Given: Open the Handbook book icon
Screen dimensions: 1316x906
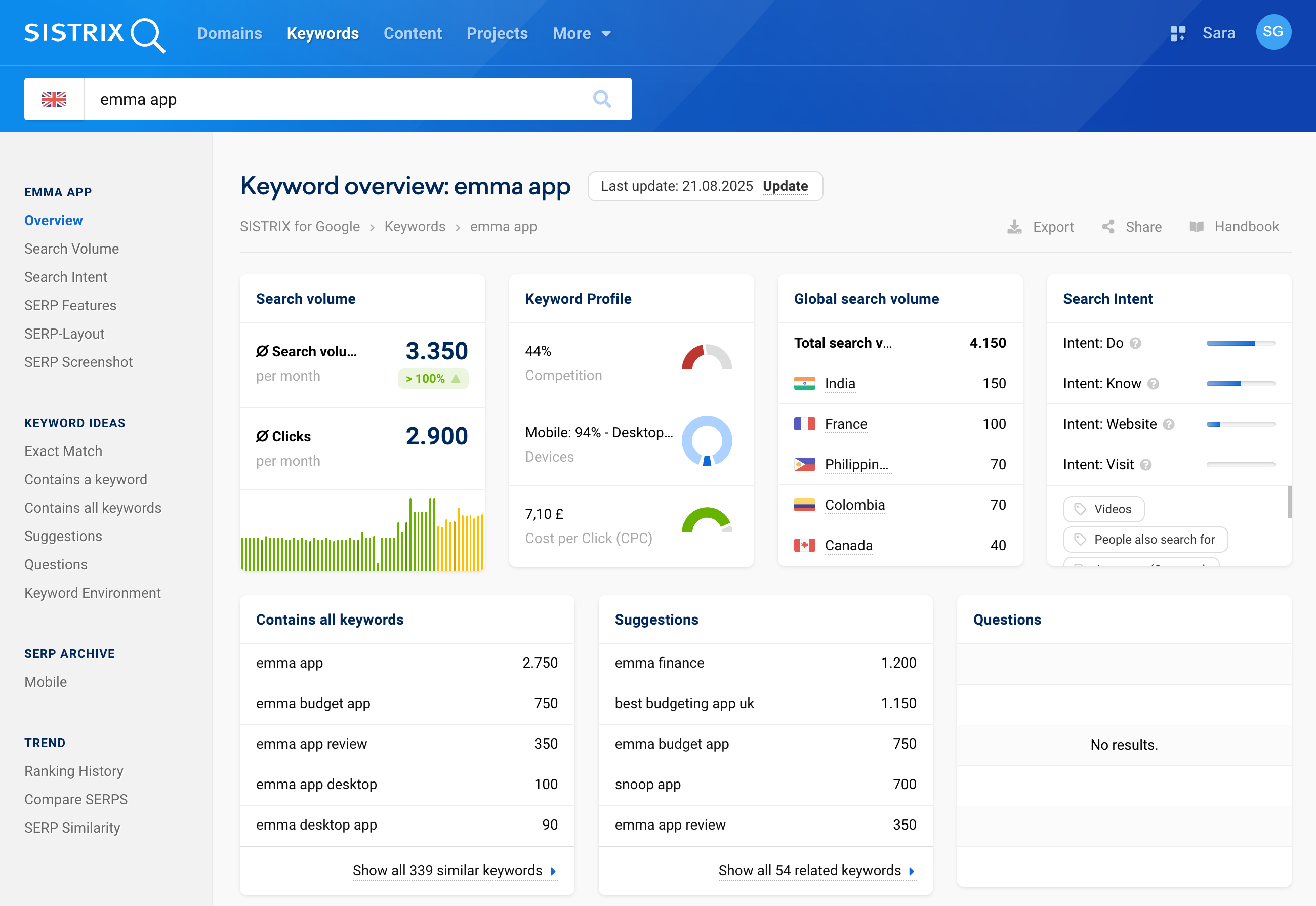Looking at the screenshot, I should coord(1198,227).
